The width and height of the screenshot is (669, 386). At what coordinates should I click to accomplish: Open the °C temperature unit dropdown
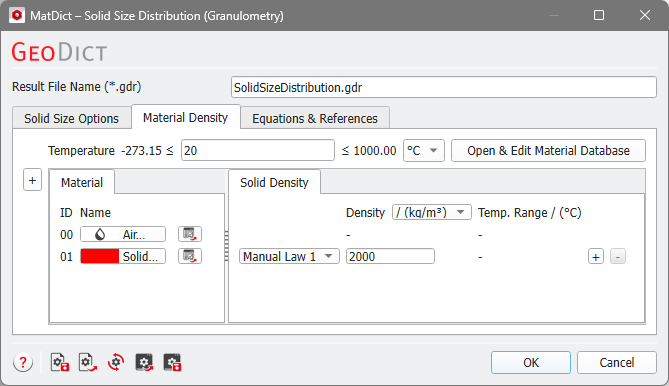point(424,151)
